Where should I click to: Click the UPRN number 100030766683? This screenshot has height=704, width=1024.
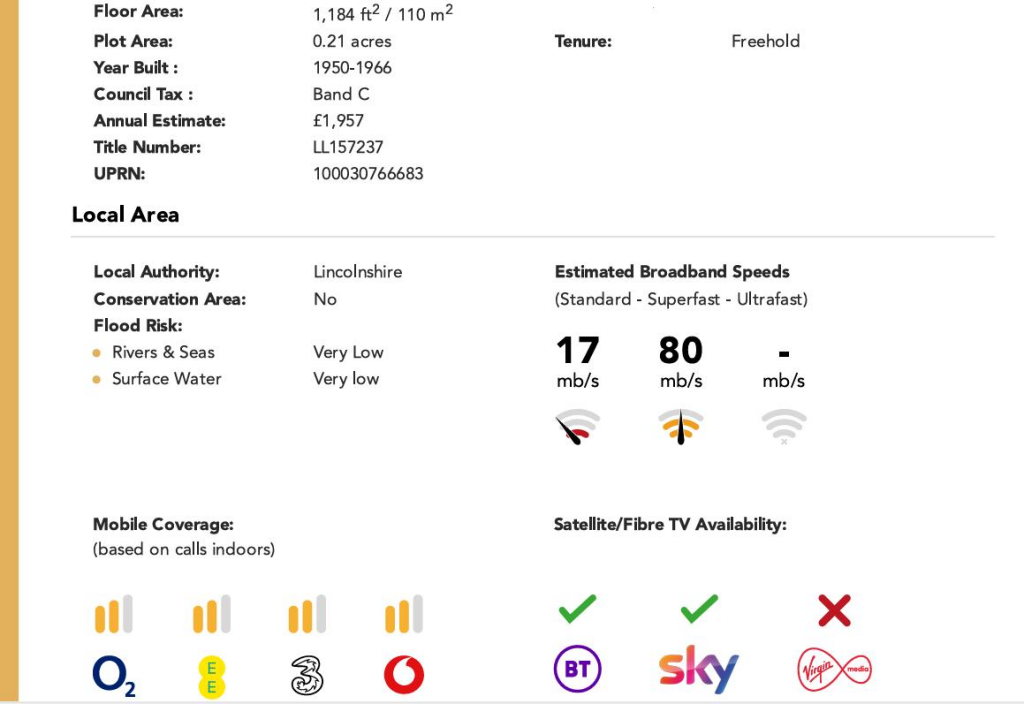click(x=368, y=174)
